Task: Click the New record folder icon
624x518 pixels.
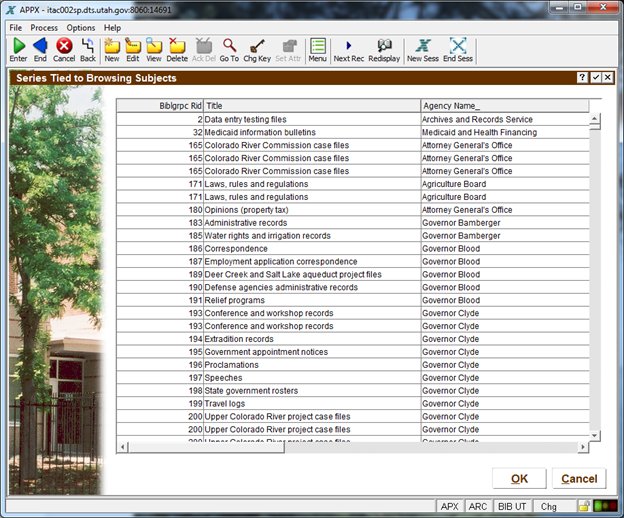Action: click(x=112, y=46)
